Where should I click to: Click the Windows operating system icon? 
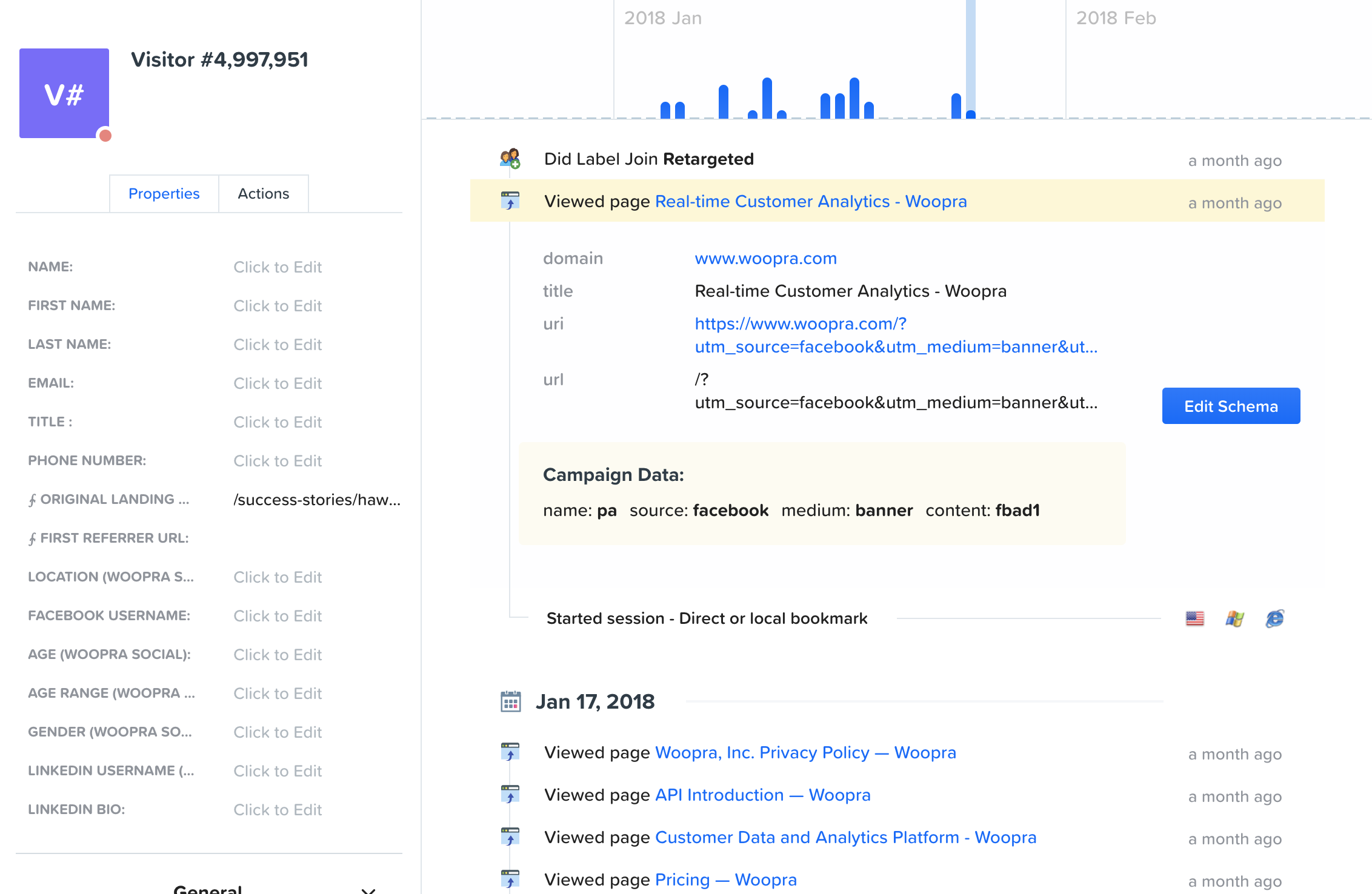pyautogui.click(x=1234, y=618)
